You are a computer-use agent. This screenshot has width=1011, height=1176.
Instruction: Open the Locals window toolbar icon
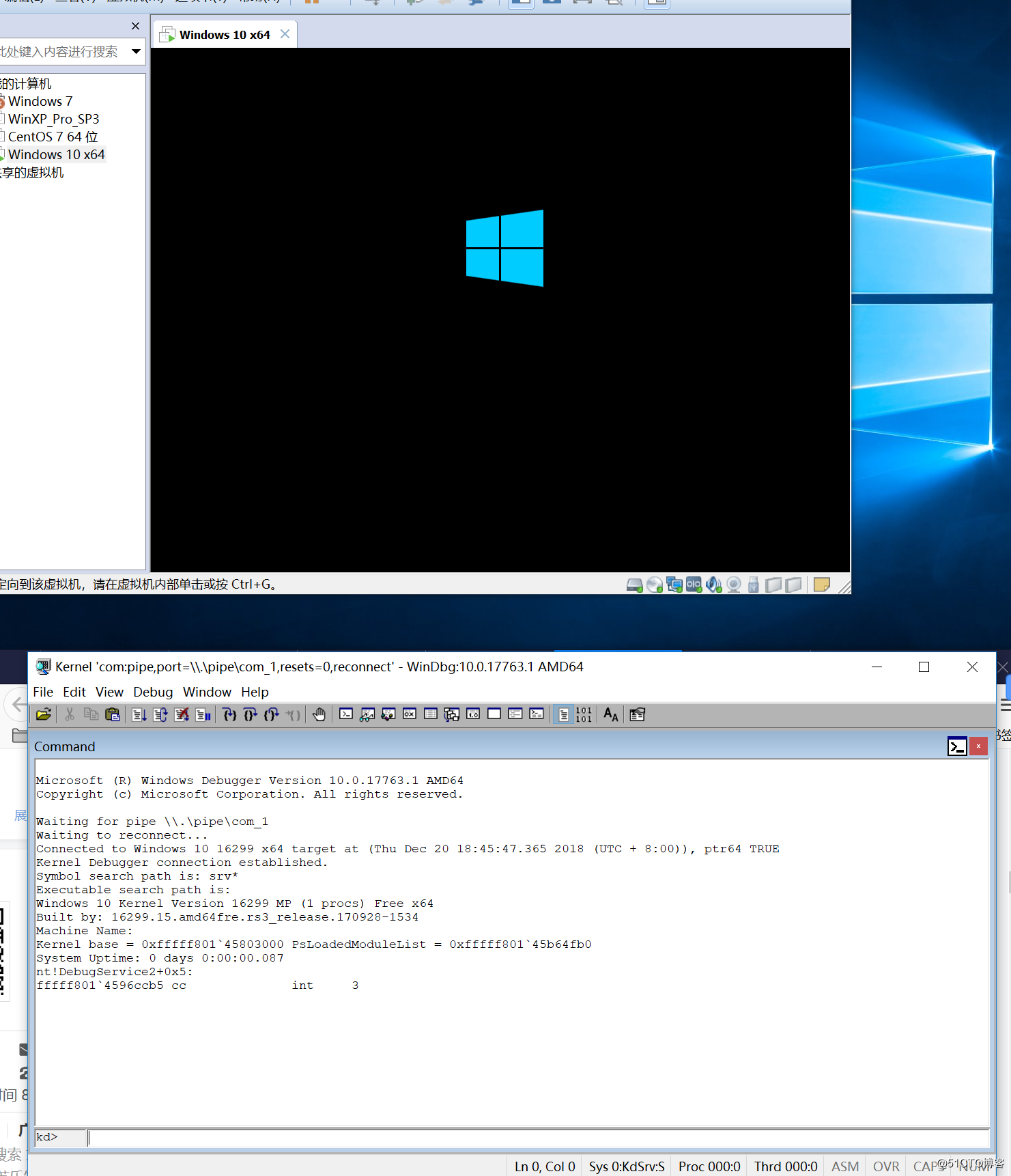388,714
